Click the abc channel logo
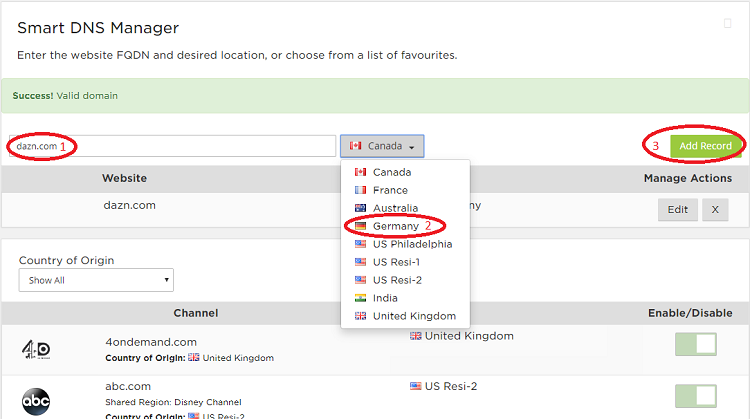Image resolution: width=750 pixels, height=419 pixels. pyautogui.click(x=36, y=401)
